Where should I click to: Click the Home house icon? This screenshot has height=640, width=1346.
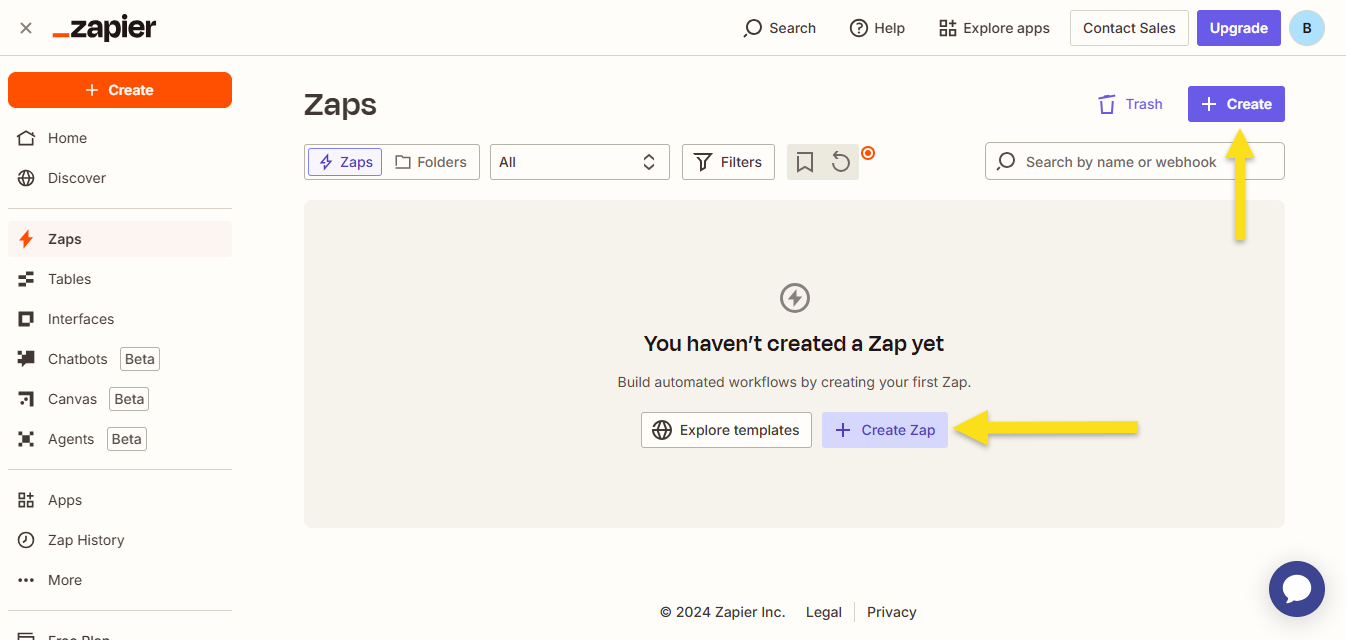pyautogui.click(x=27, y=138)
